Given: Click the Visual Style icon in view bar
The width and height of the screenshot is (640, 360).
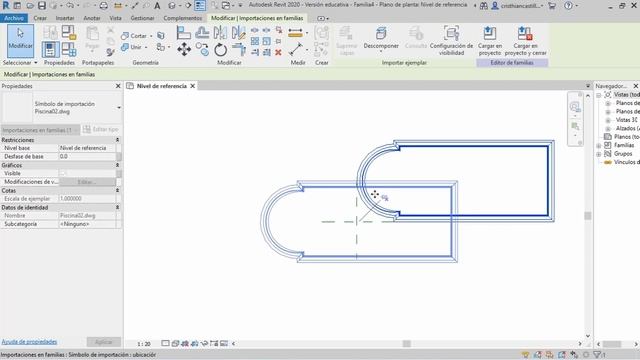Looking at the screenshot, I should (175, 343).
